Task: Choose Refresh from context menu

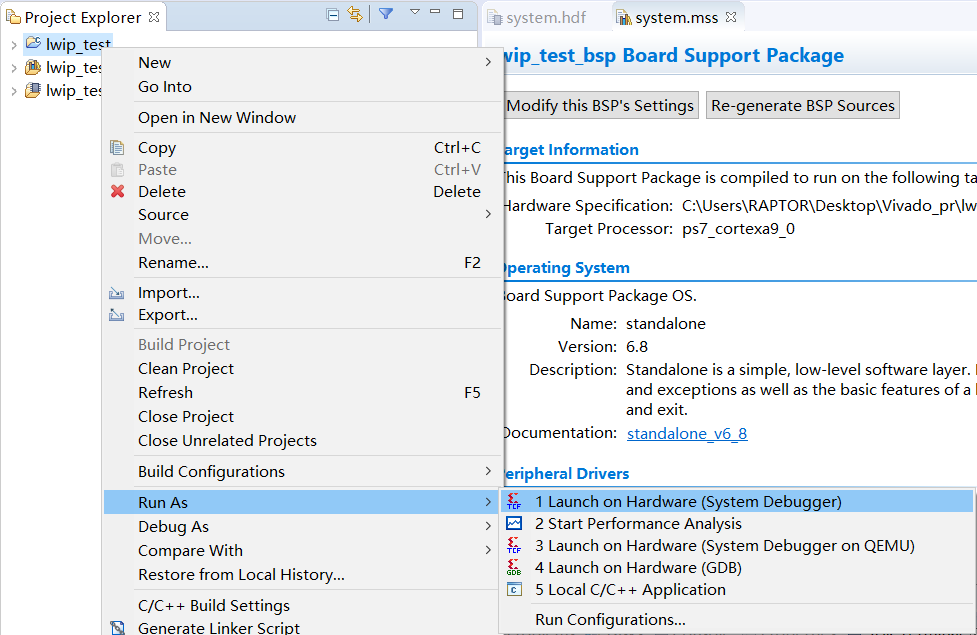Action: click(x=303, y=393)
